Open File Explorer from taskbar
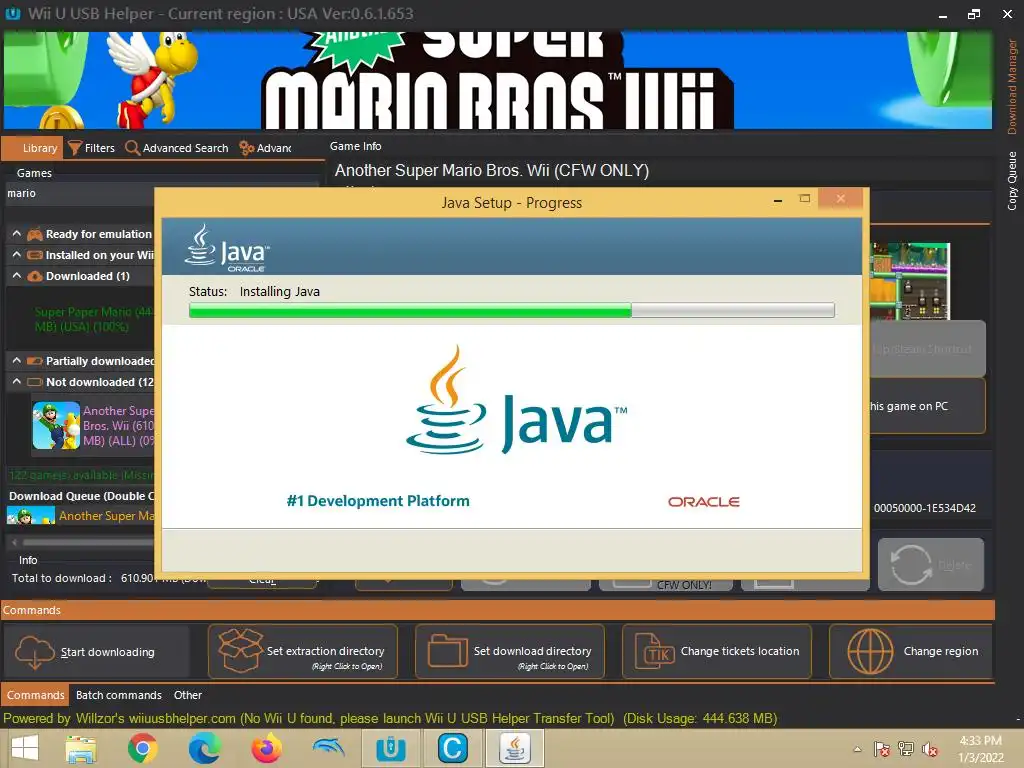This screenshot has width=1024, height=768. 81,748
